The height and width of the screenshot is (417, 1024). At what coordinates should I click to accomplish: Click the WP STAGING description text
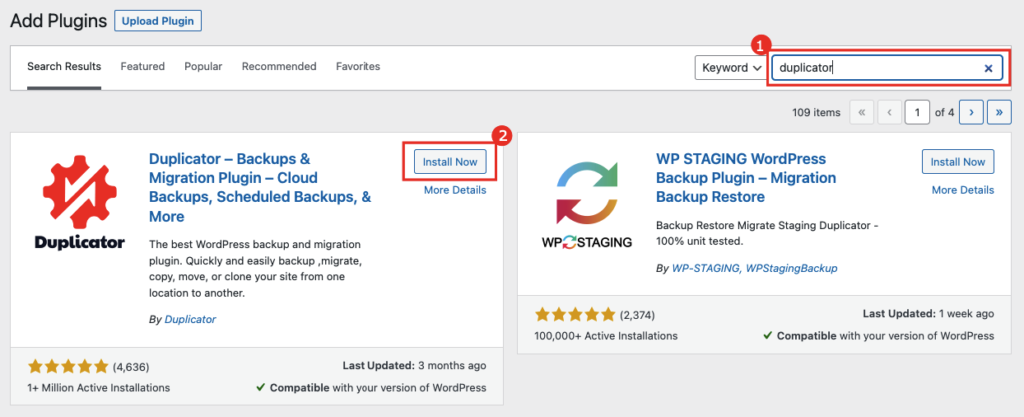coord(767,233)
